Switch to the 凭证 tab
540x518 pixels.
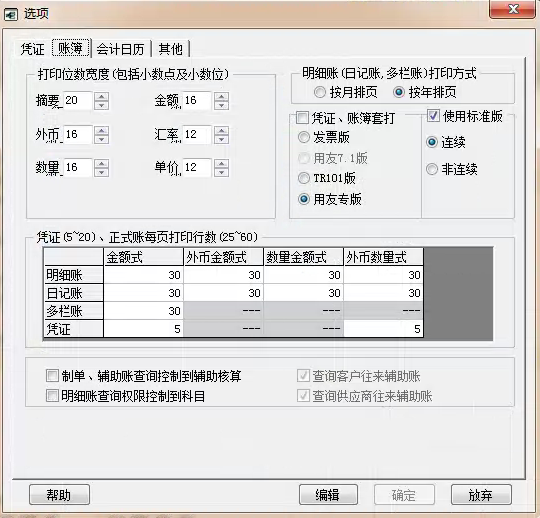click(32, 49)
